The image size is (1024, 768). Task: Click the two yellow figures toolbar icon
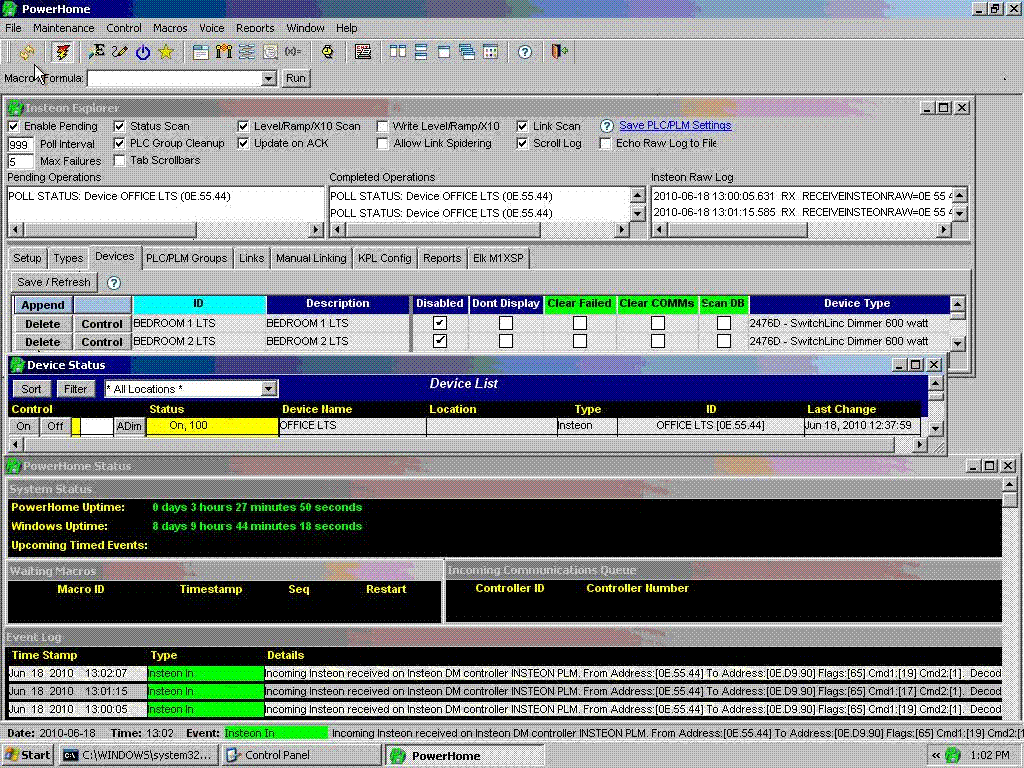(x=224, y=52)
